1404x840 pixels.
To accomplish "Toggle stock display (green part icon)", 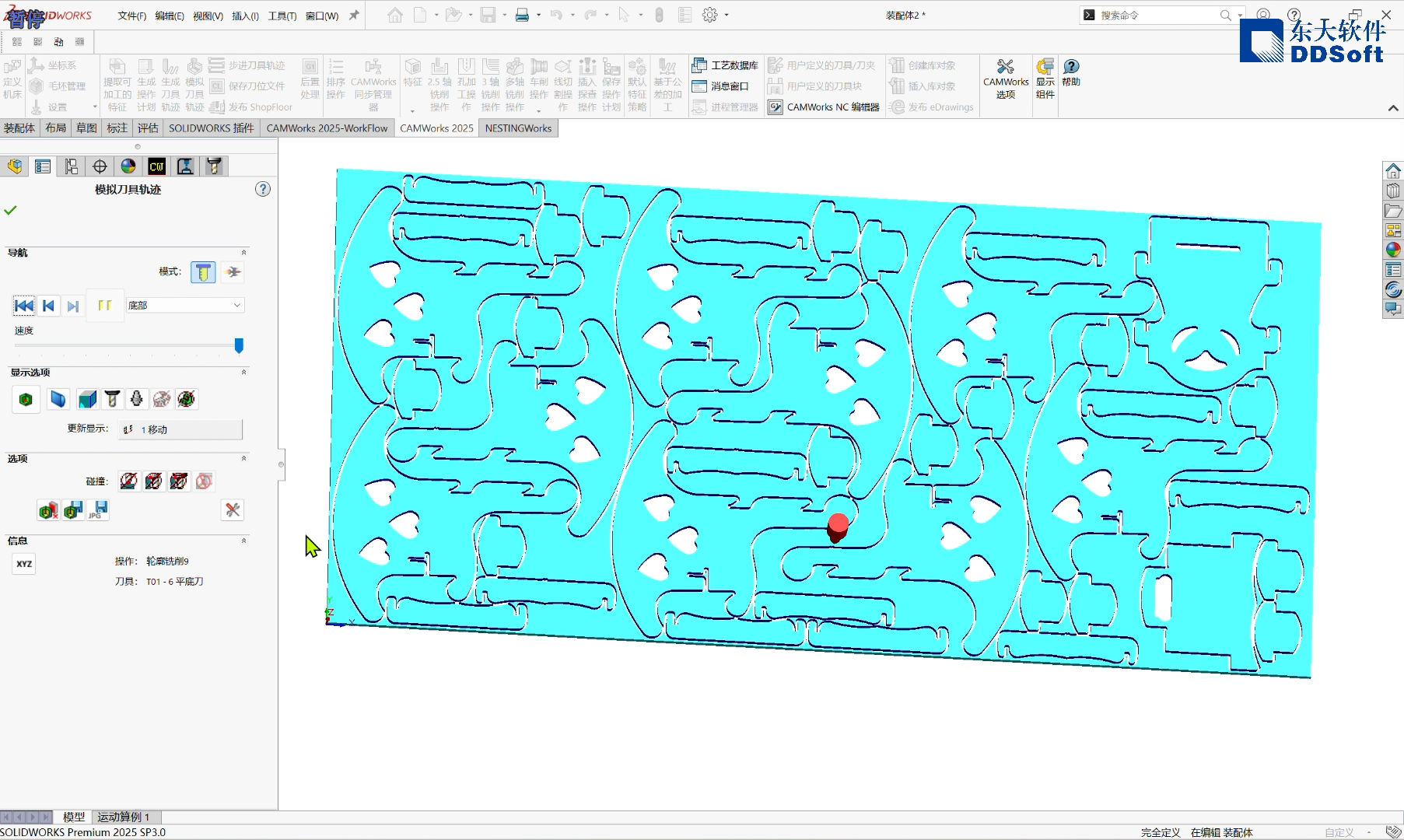I will [26, 400].
